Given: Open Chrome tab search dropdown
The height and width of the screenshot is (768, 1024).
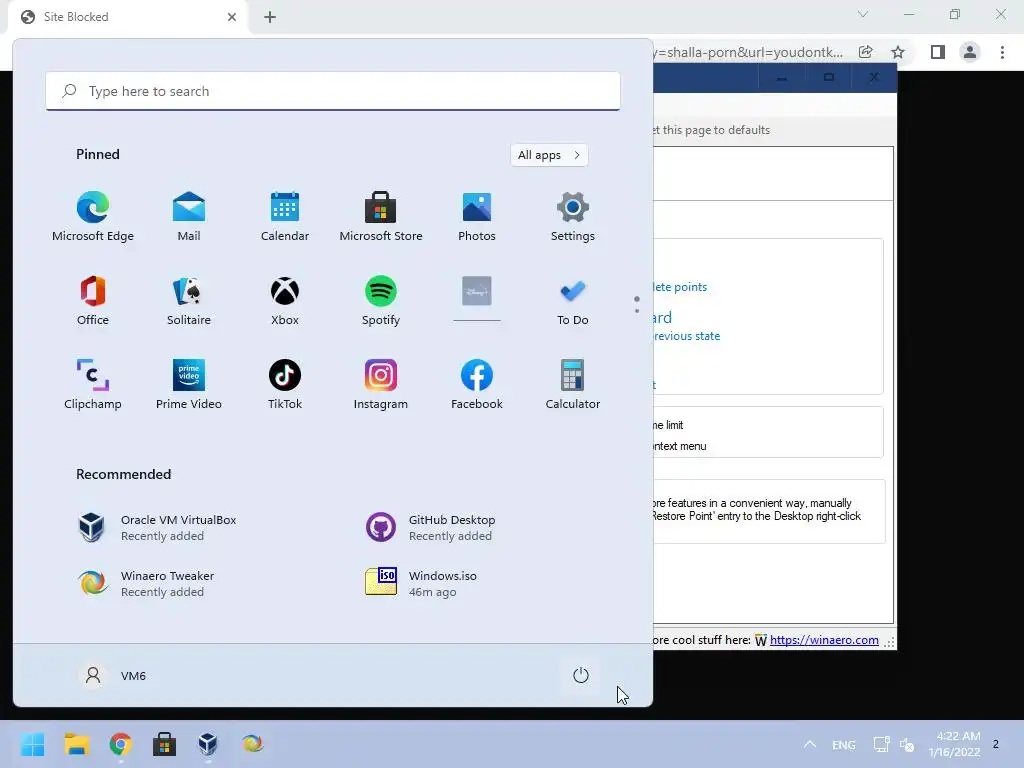Looking at the screenshot, I should (863, 14).
